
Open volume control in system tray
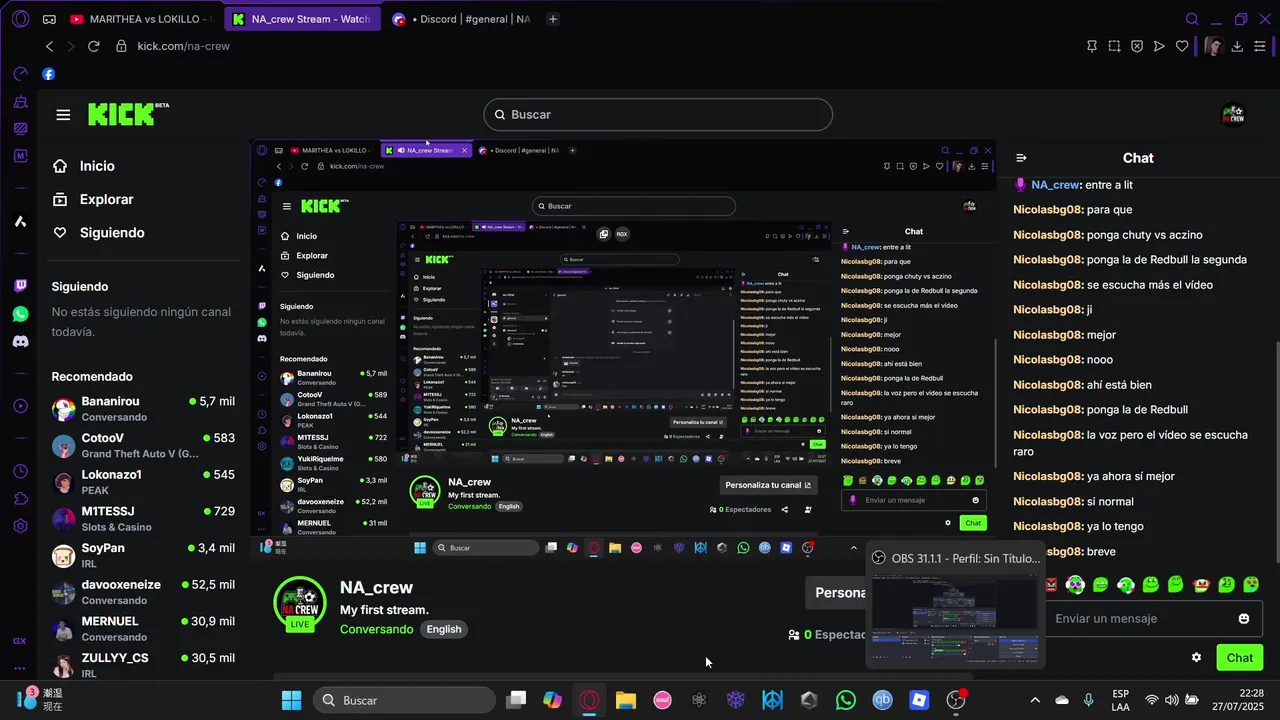coord(1171,700)
